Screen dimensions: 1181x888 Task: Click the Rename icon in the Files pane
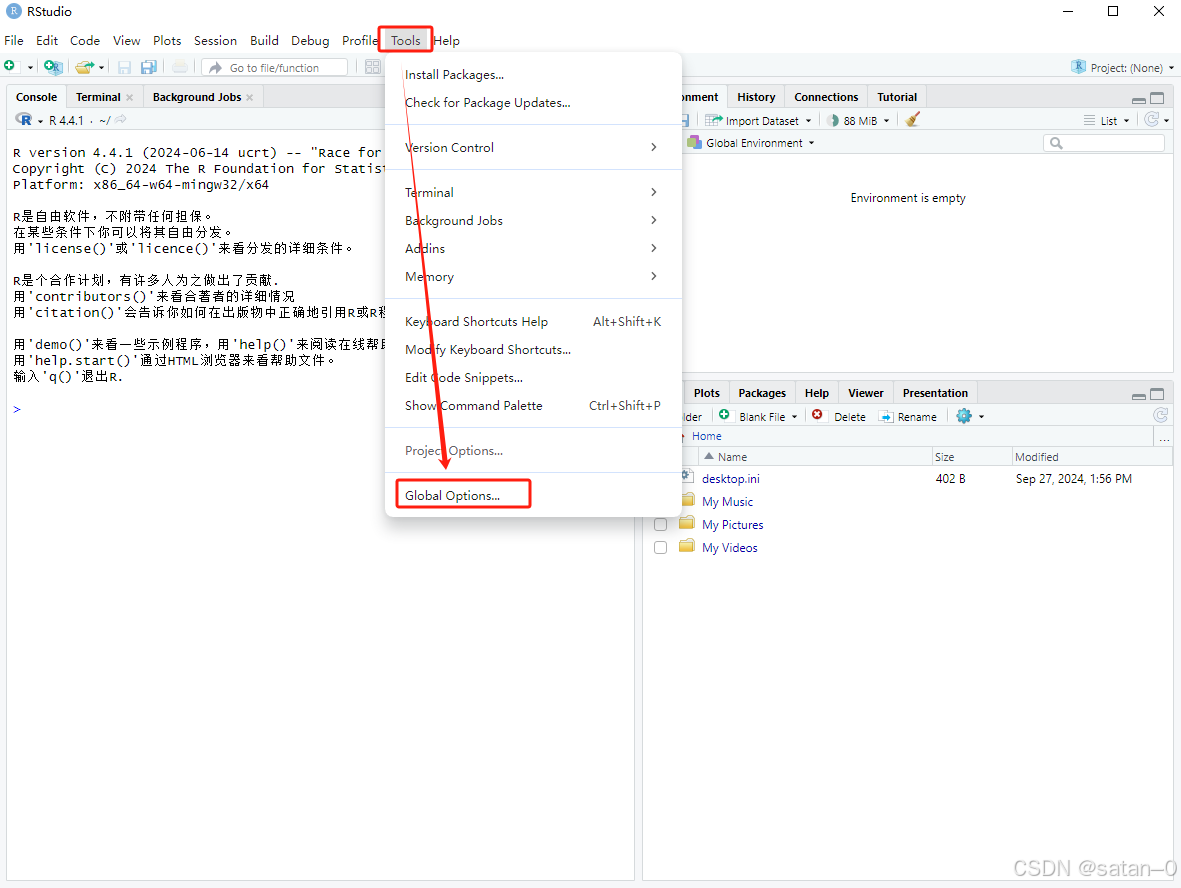pyautogui.click(x=887, y=417)
